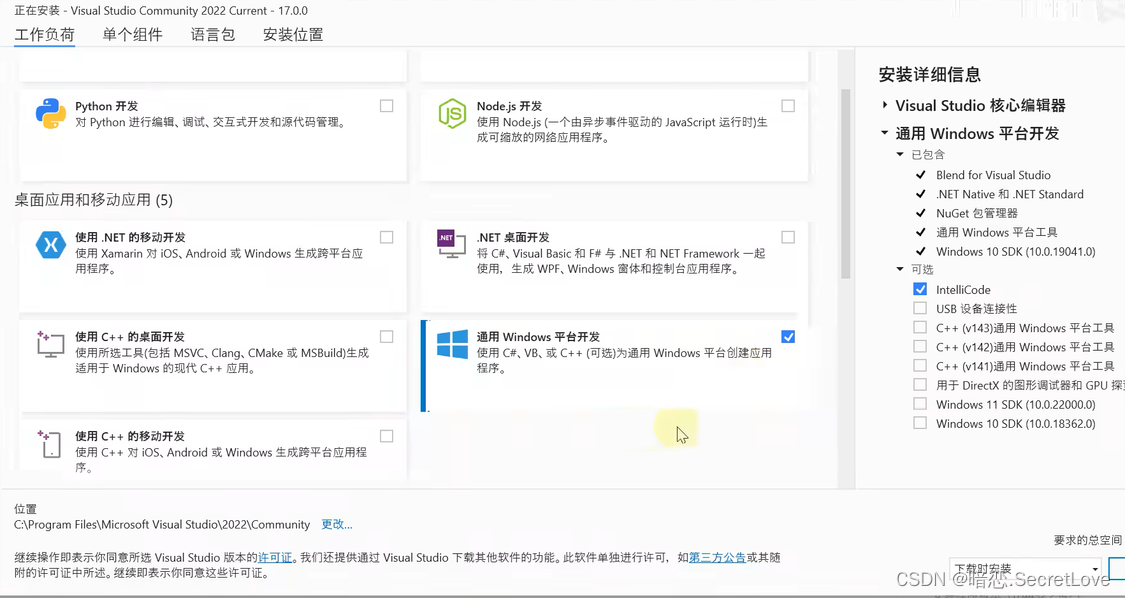
Task: Enable the Node.js 开发 workload checkbox
Action: (x=788, y=106)
